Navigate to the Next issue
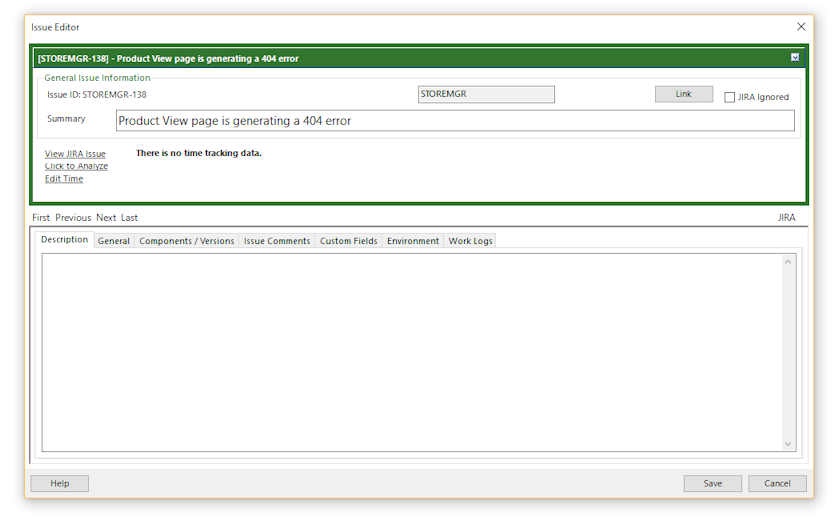The image size is (835, 517). tap(106, 218)
